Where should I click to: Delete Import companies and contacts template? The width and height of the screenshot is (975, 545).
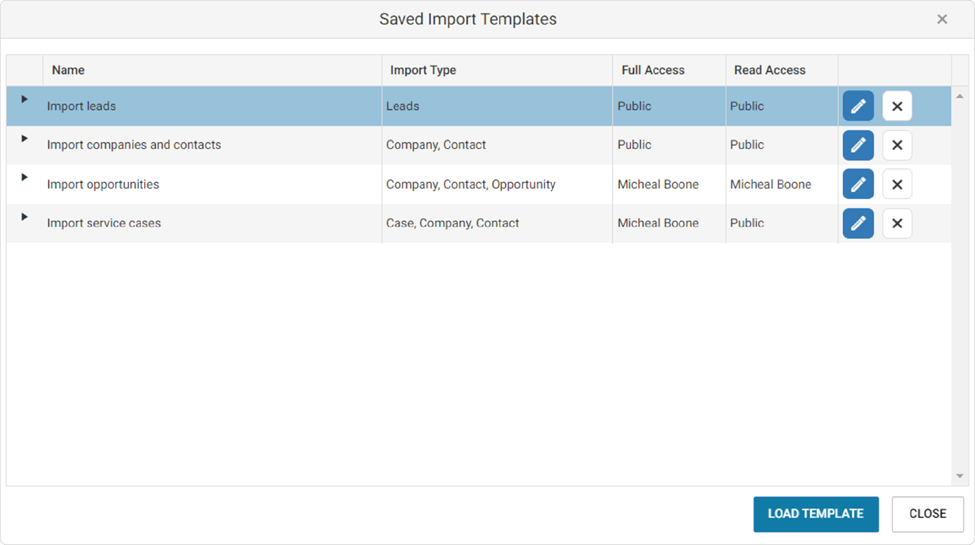pyautogui.click(x=897, y=145)
